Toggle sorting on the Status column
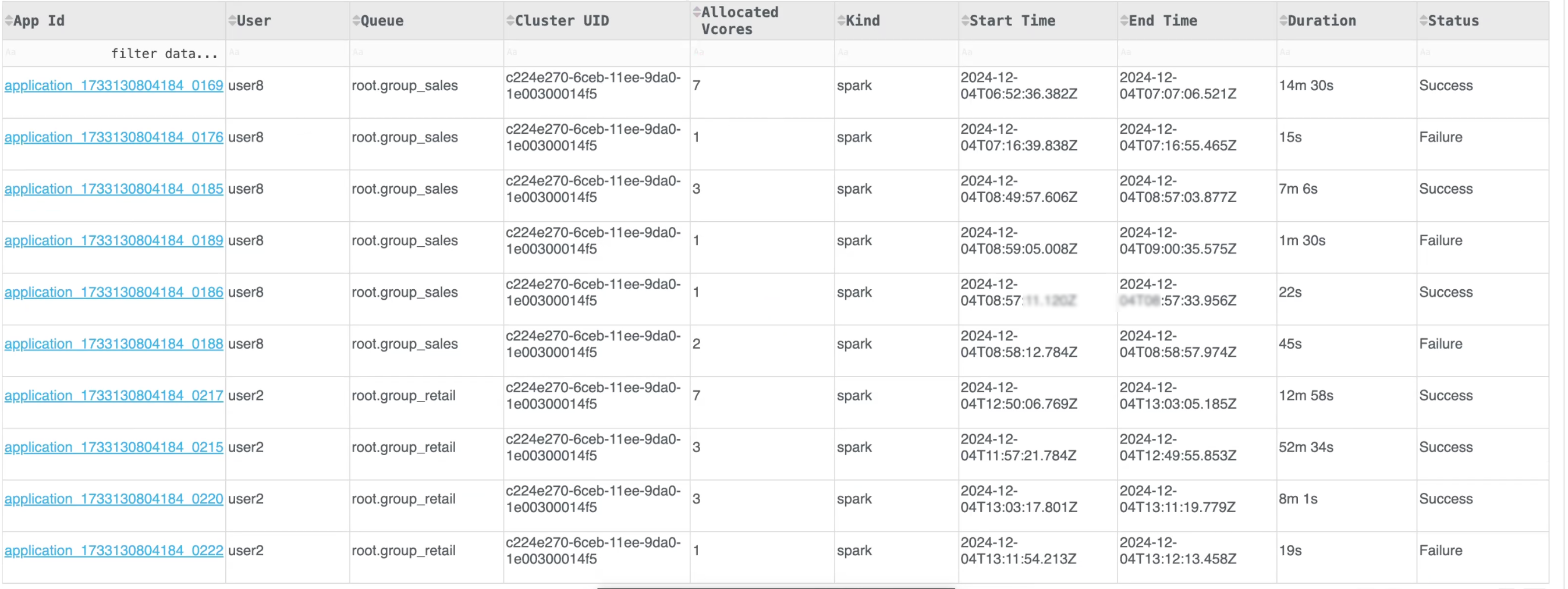Image resolution: width=1568 pixels, height=589 pixels. [1422, 20]
